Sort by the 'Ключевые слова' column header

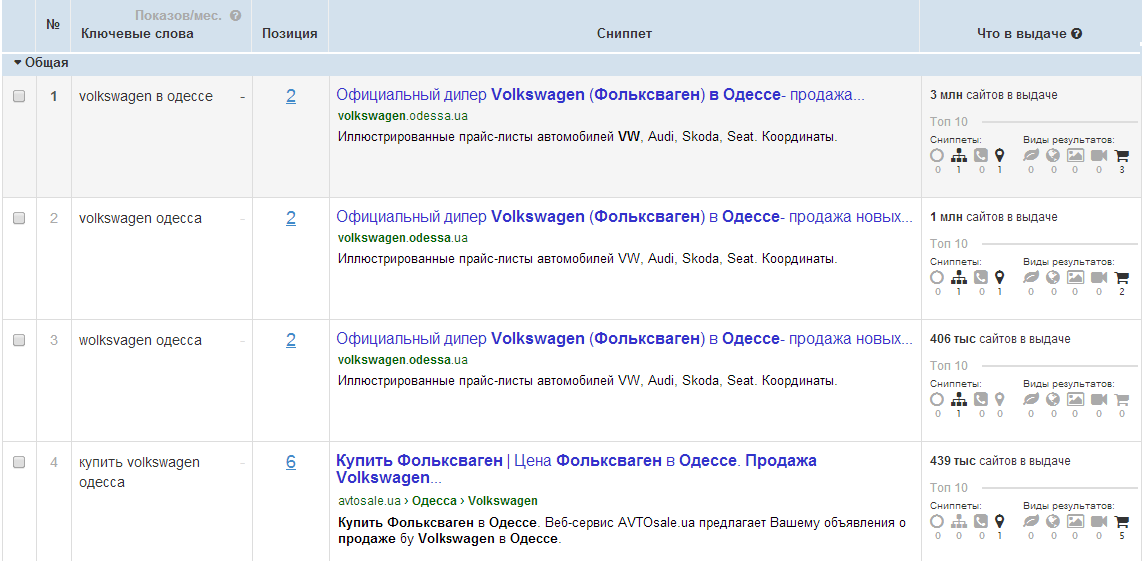[x=138, y=34]
